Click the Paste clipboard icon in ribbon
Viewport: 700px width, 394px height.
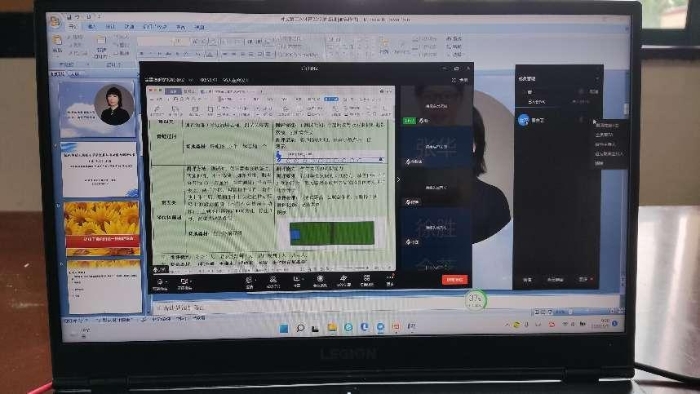(57, 41)
